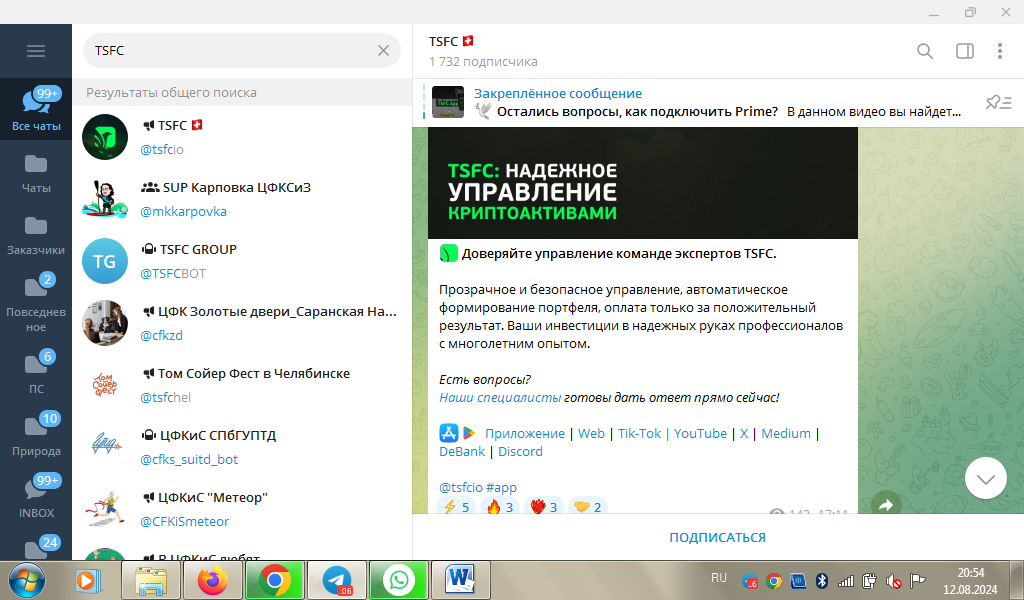Follow the 'Наши специалисты' link
Viewport: 1024px width, 600px height.
click(x=500, y=398)
